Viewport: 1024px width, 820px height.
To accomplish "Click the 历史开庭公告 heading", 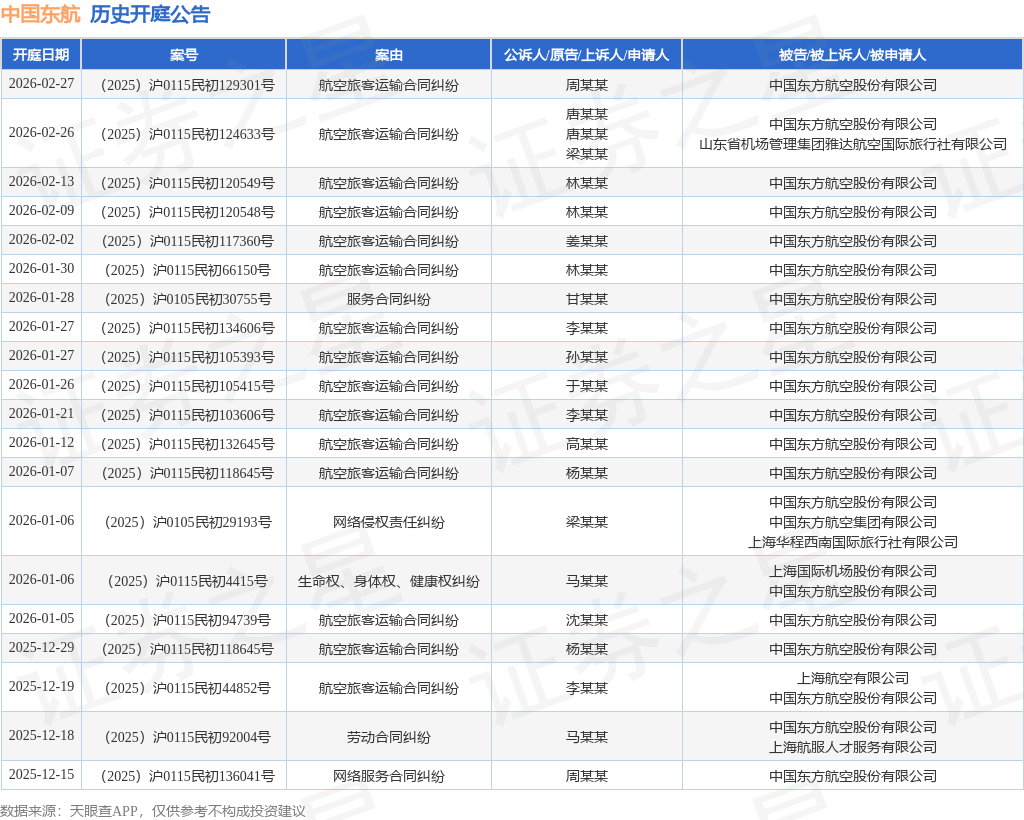I will pyautogui.click(x=150, y=14).
